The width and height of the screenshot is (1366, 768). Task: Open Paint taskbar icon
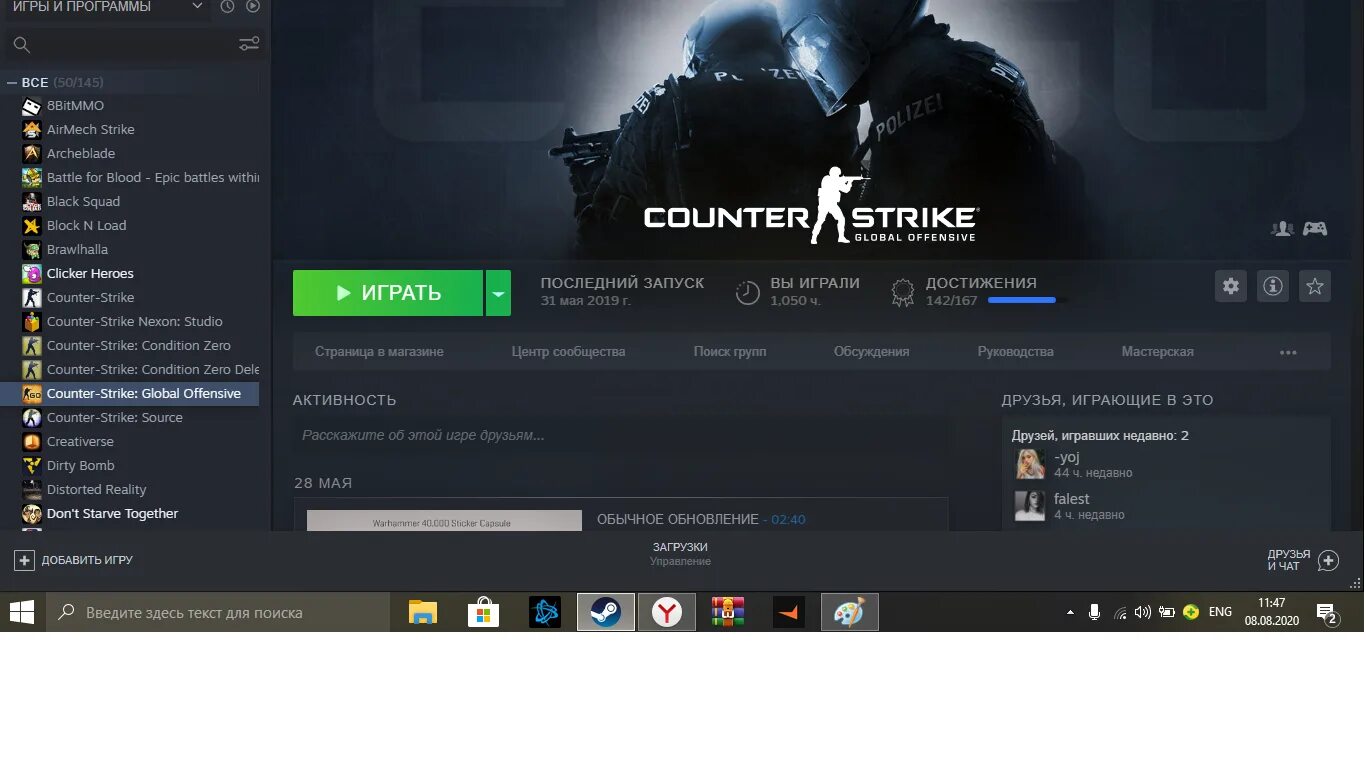coord(850,612)
